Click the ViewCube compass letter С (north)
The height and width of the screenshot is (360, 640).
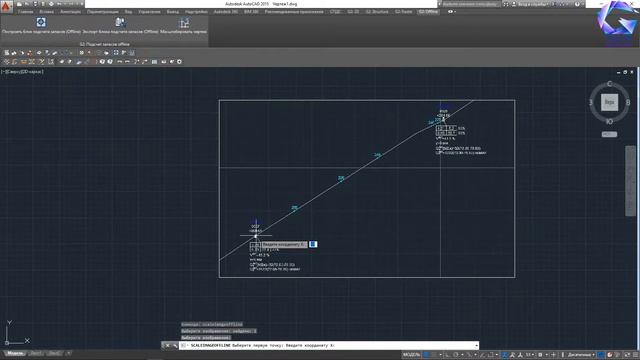[x=609, y=84]
